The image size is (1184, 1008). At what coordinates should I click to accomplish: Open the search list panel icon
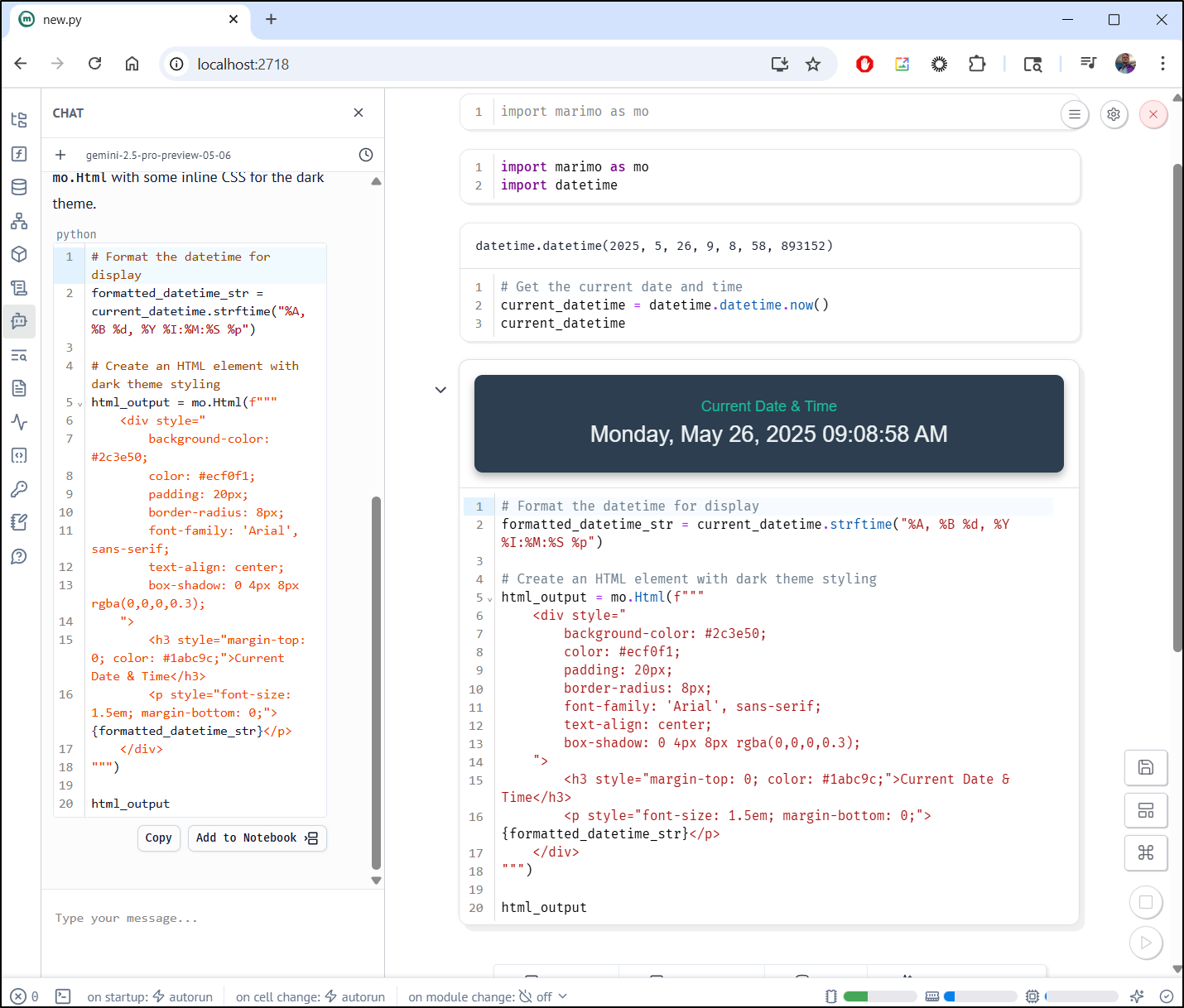tap(19, 355)
